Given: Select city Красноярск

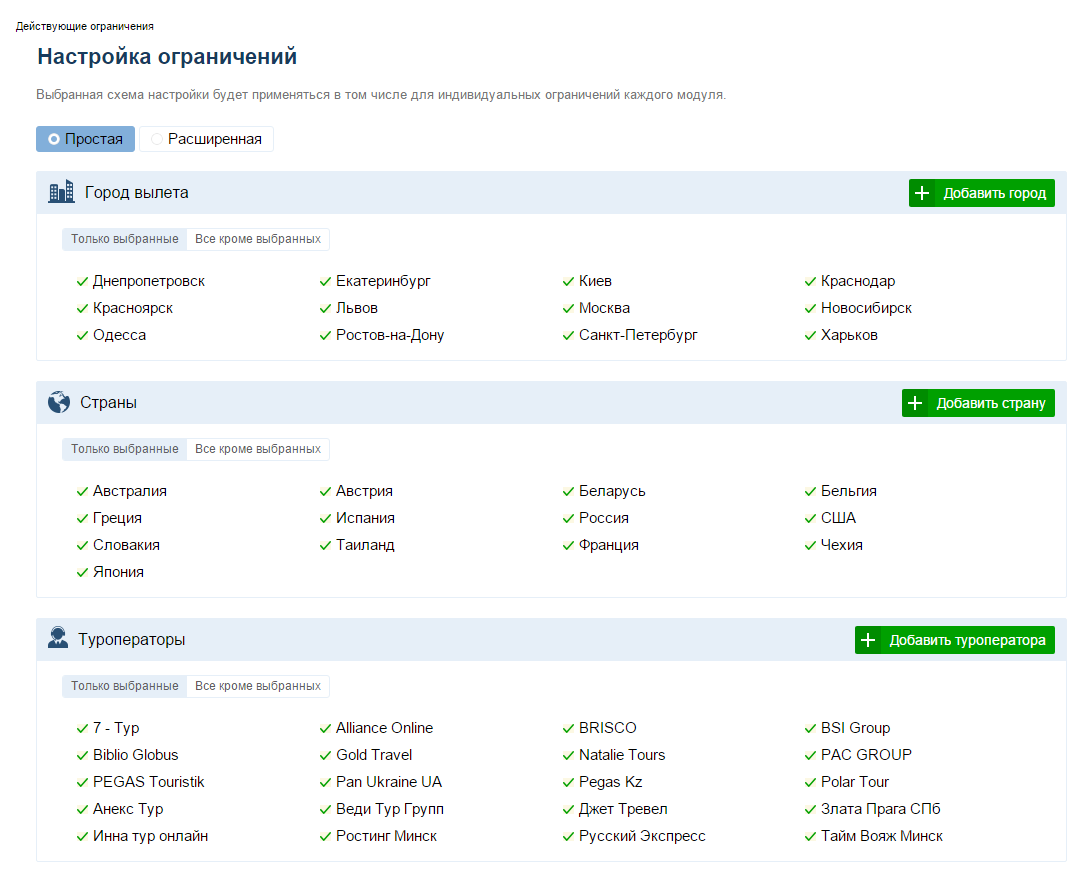Looking at the screenshot, I should [132, 309].
